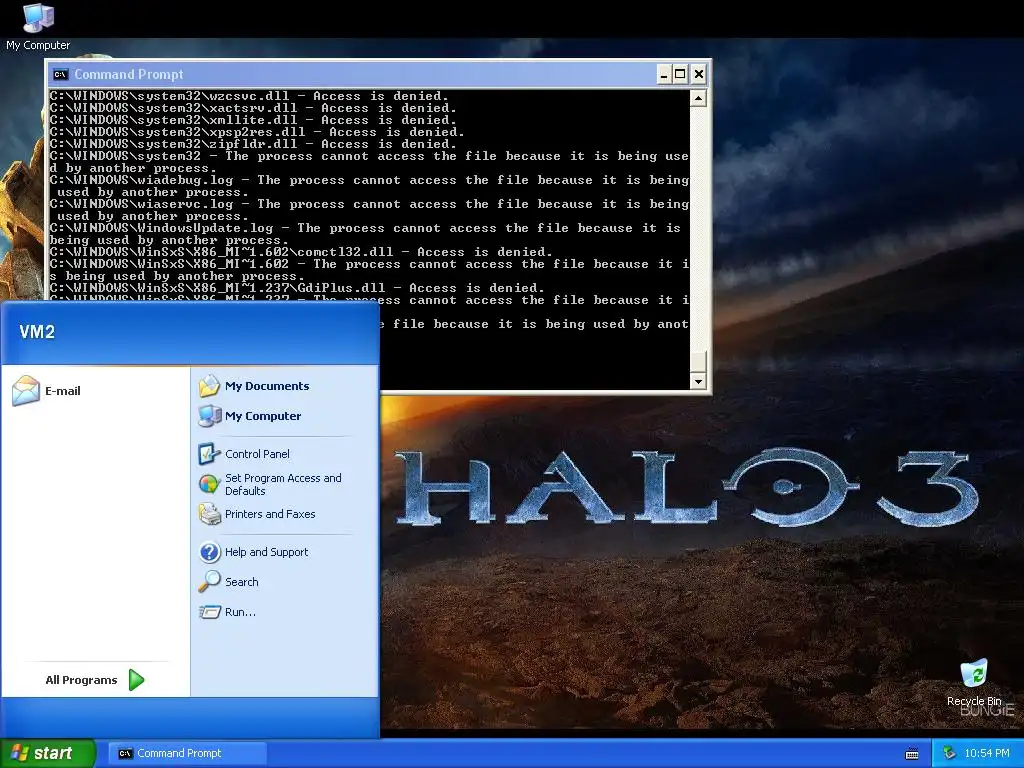Image resolution: width=1024 pixels, height=768 pixels.
Task: Expand All Programs green arrow
Action: 136,680
